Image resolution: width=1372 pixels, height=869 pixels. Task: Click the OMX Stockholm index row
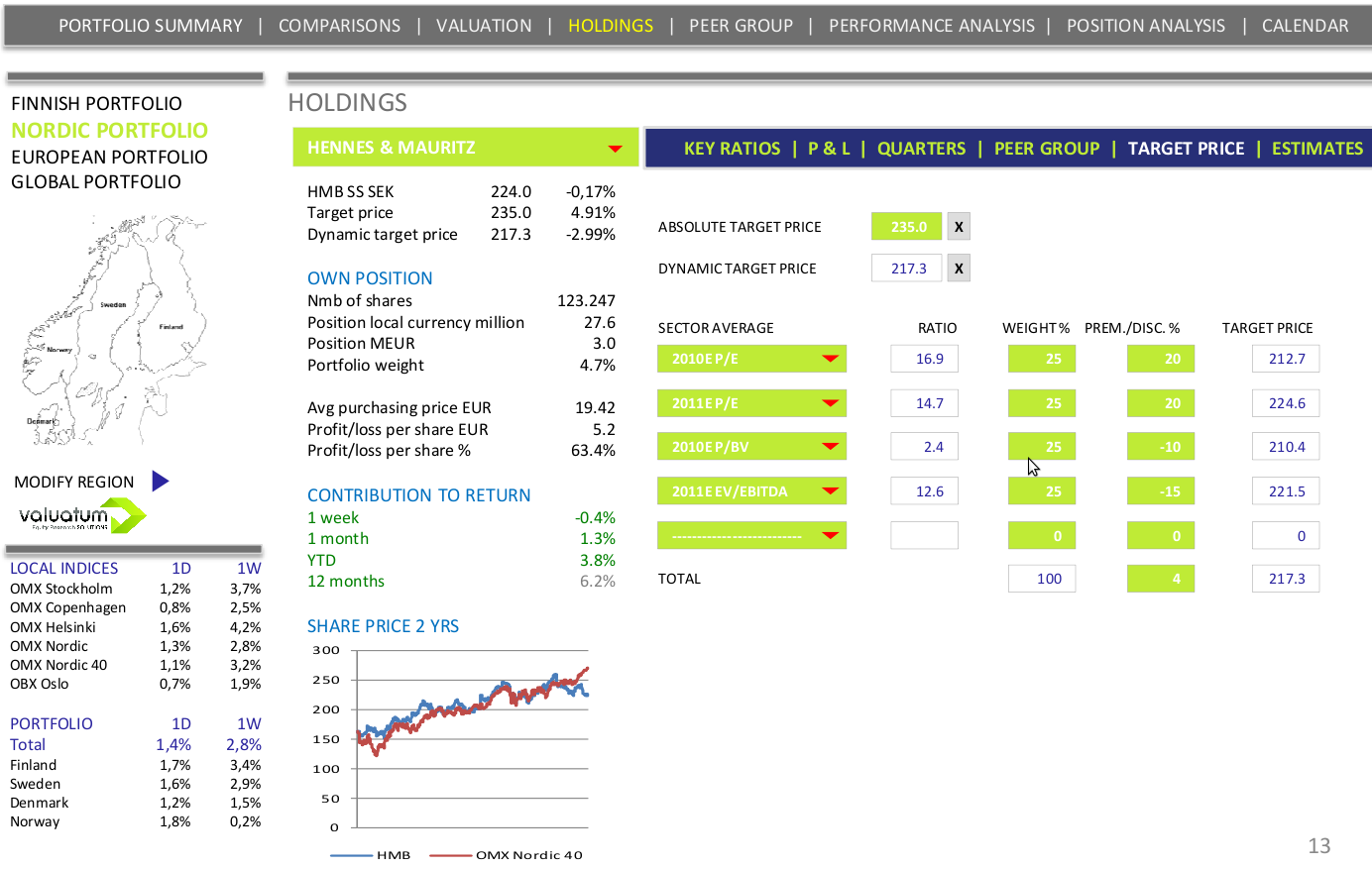[136, 589]
